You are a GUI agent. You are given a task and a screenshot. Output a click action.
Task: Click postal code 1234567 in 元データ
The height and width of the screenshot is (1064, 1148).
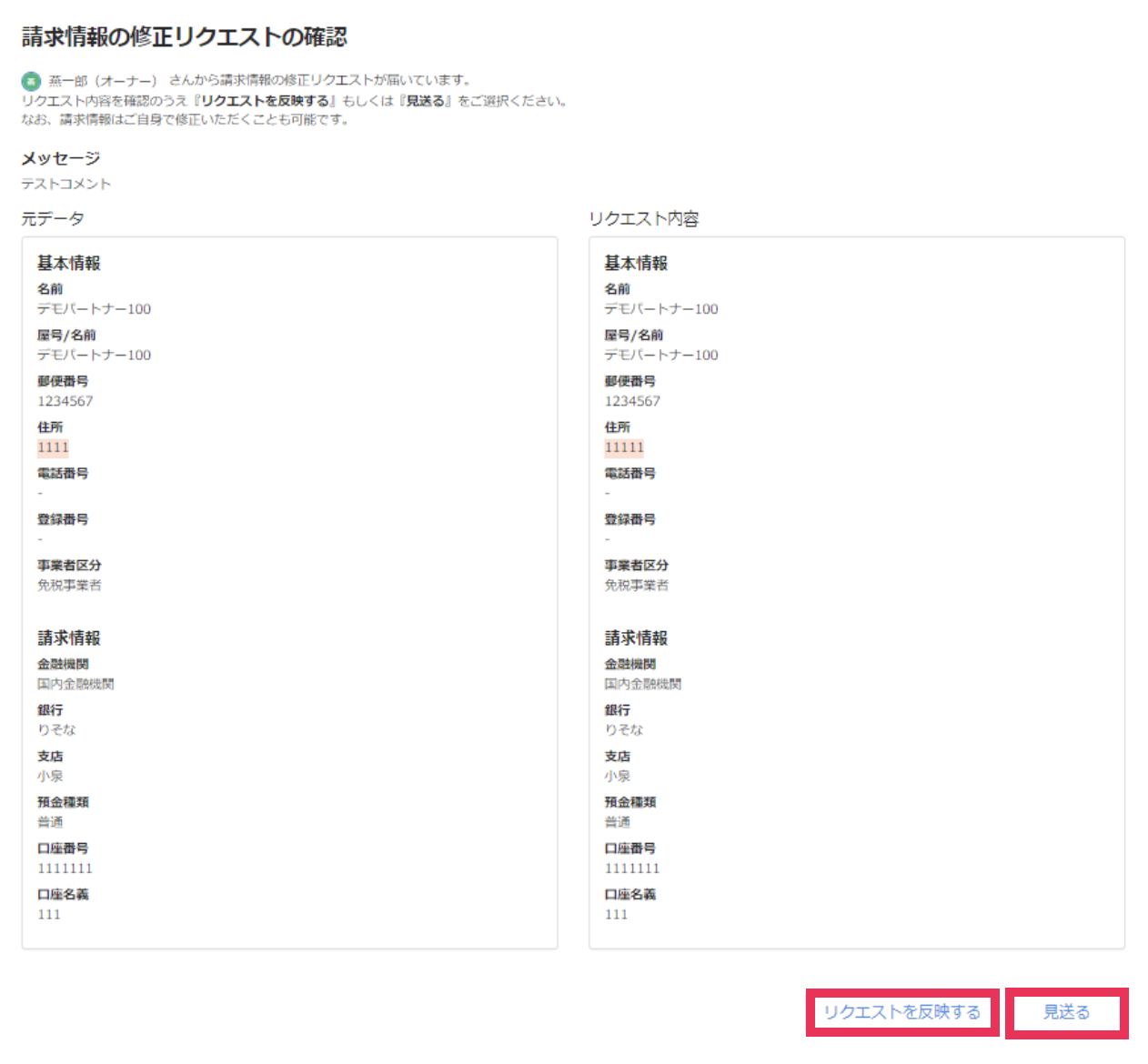point(65,401)
